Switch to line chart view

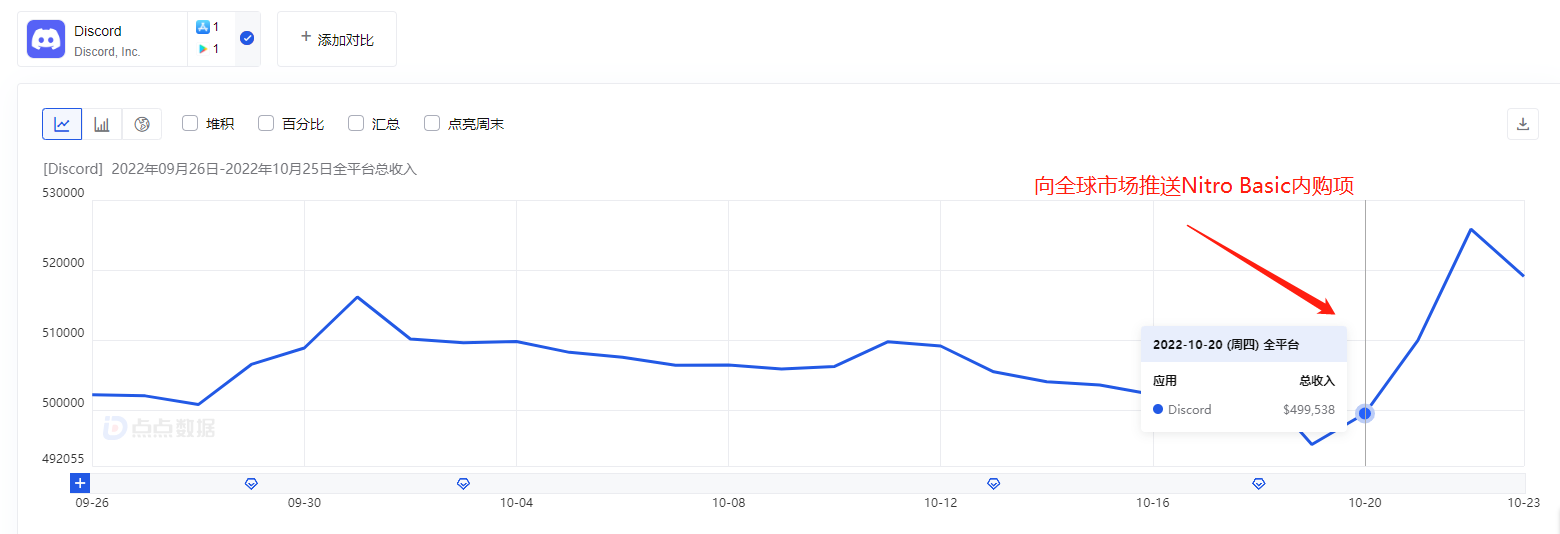62,124
